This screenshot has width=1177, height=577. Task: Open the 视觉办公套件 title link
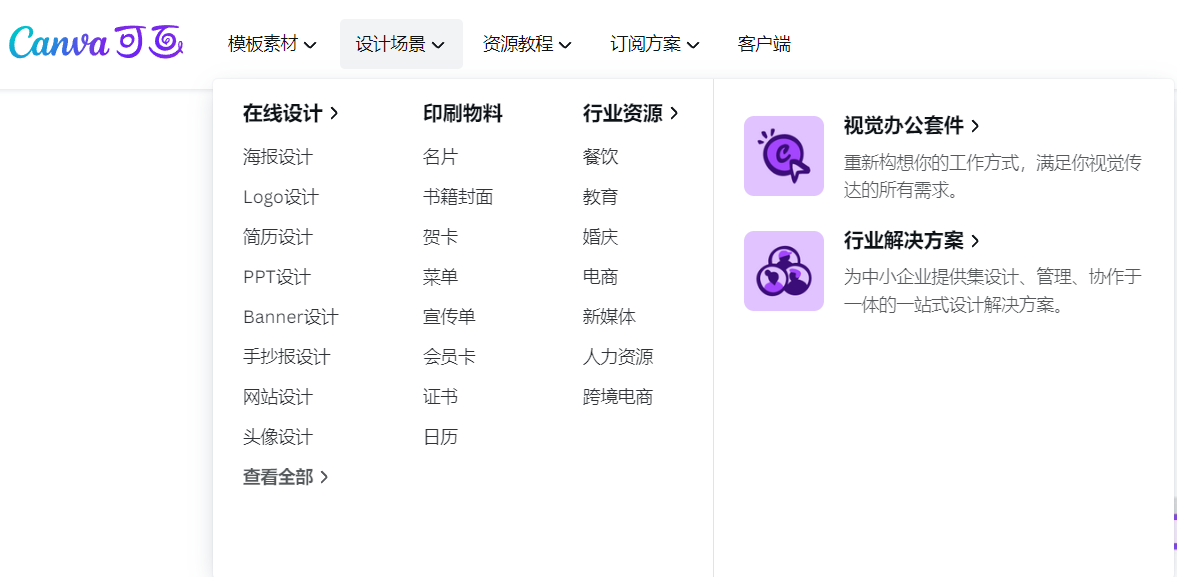[911, 126]
